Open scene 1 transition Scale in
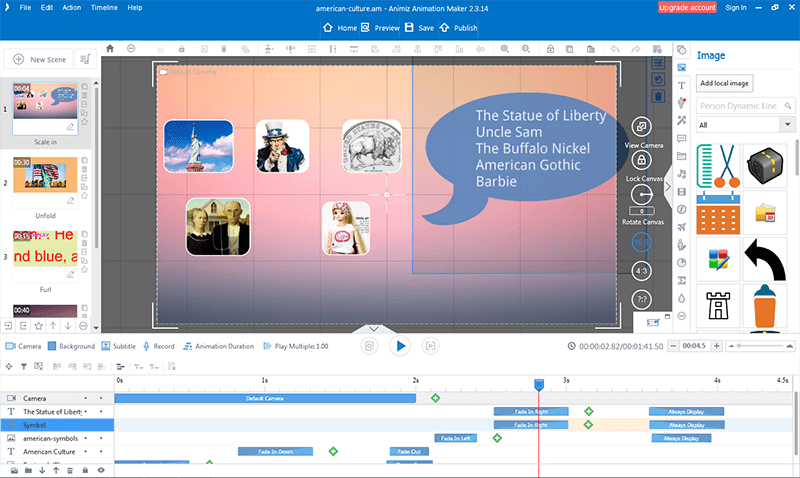This screenshot has height=478, width=800. point(45,142)
